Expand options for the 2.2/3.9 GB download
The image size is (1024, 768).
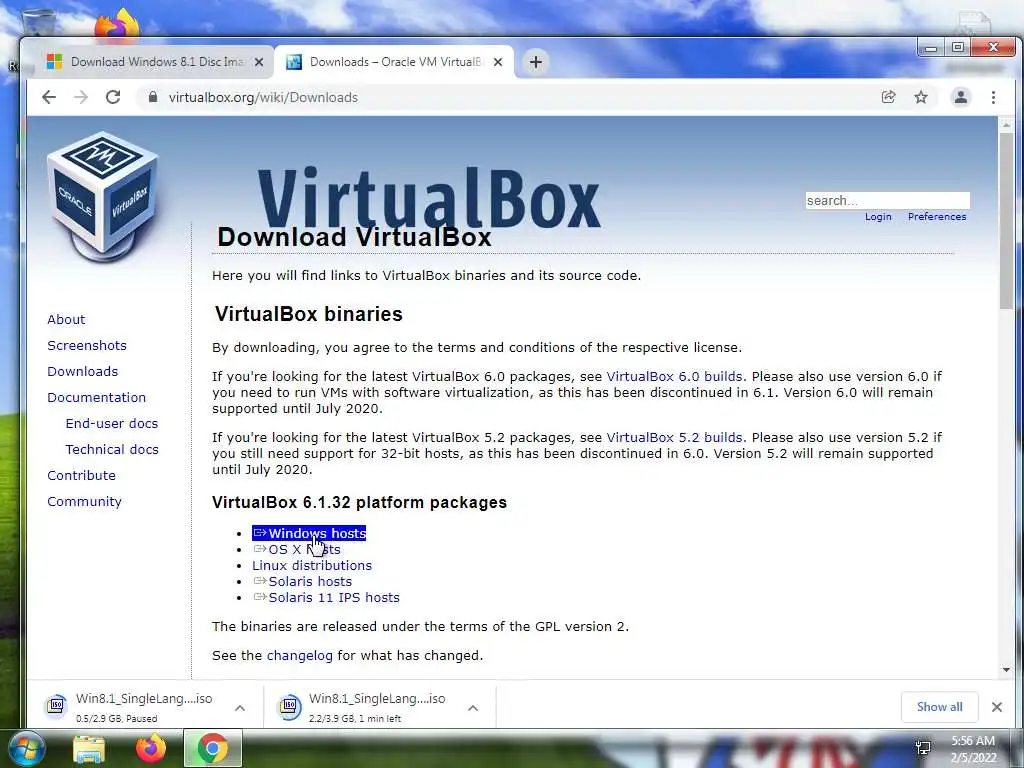pyautogui.click(x=473, y=707)
